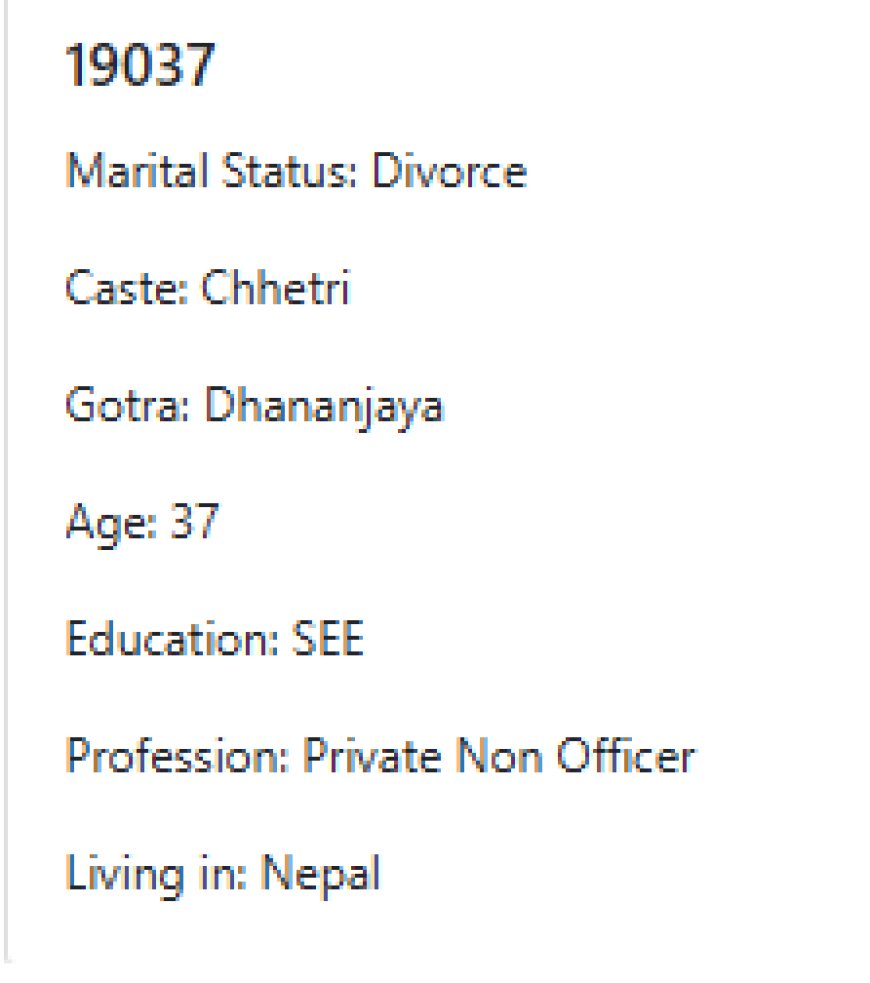Click the word Status in the first line

285,172
